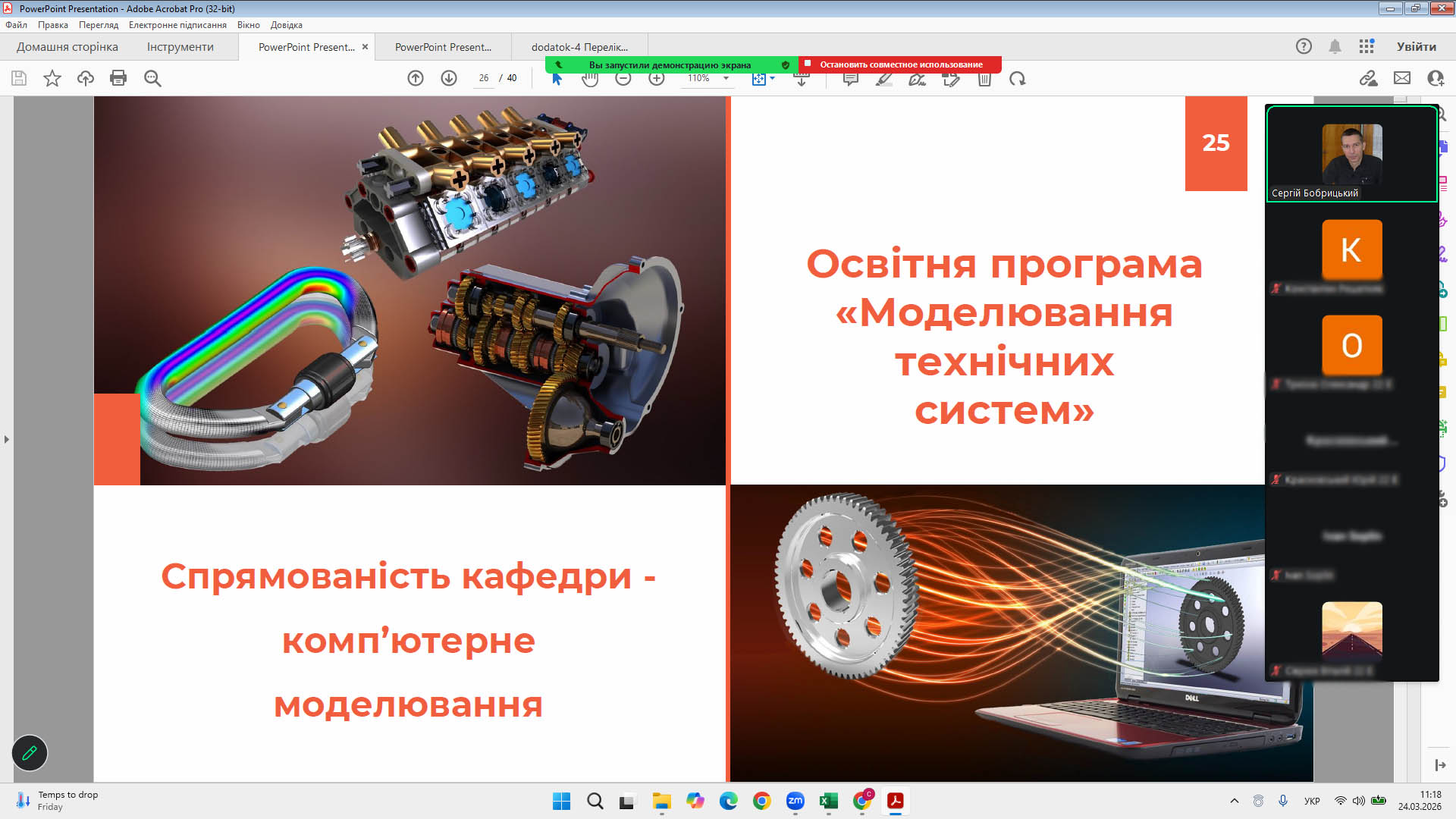
Task: Open the Інструменти tools view
Action: pos(180,47)
